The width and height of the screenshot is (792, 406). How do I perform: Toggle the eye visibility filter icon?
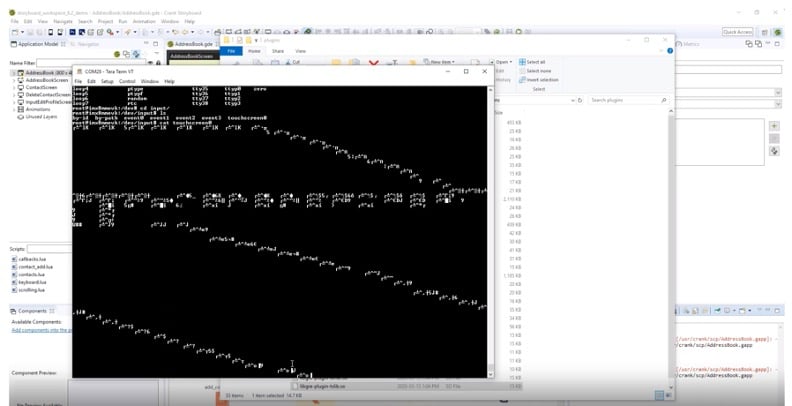pos(151,63)
